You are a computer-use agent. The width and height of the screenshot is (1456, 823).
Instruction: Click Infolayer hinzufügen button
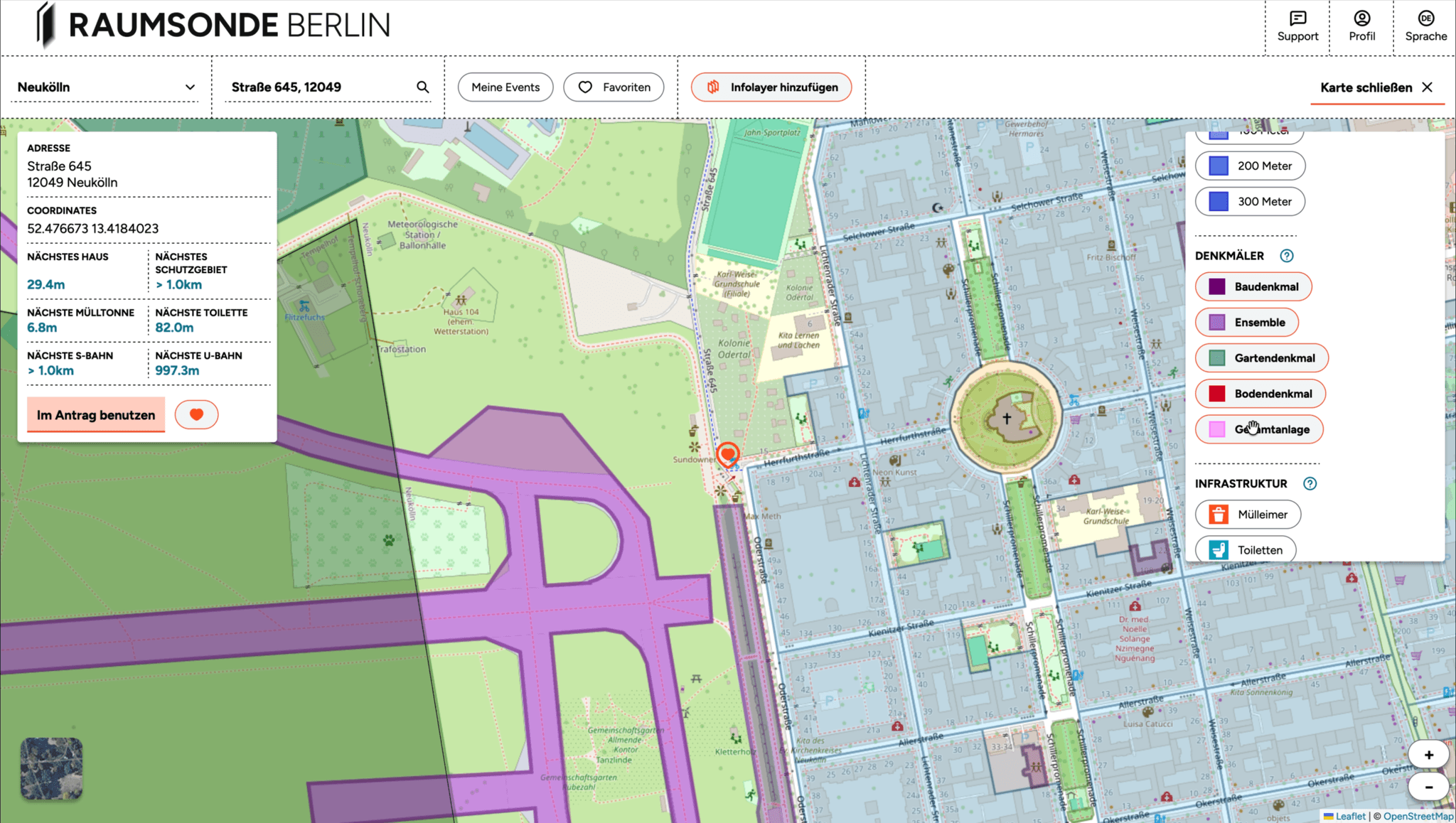(x=771, y=87)
